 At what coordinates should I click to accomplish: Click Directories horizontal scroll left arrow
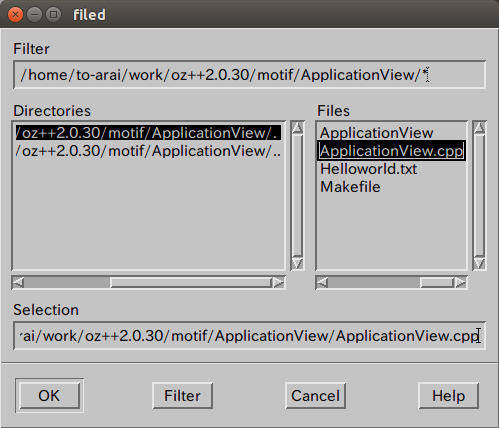(18, 283)
